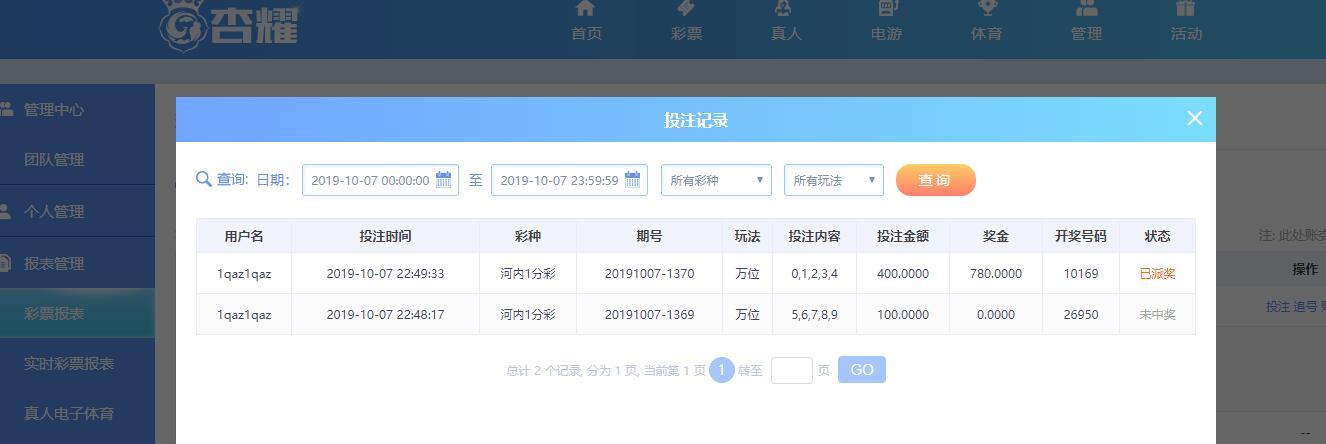
Task: Click bet amount 400.0000
Action: [x=903, y=273]
